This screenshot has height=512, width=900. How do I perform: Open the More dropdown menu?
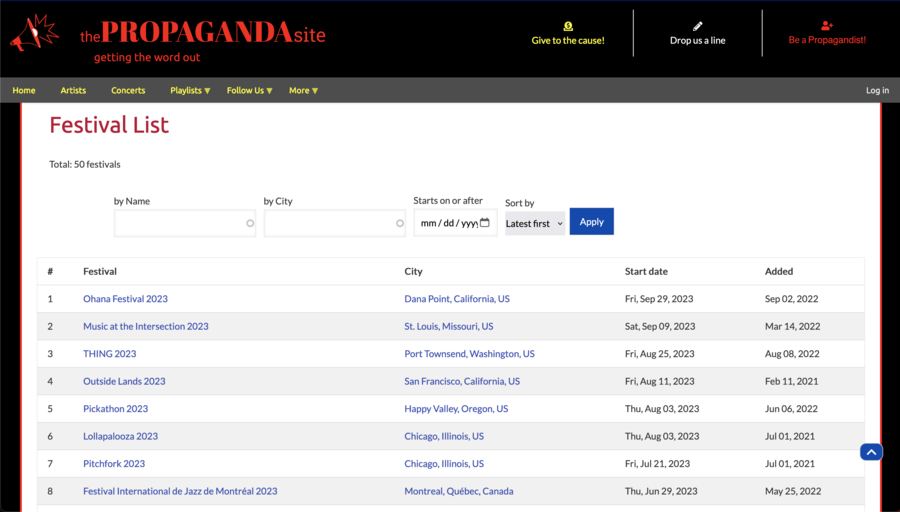303,90
